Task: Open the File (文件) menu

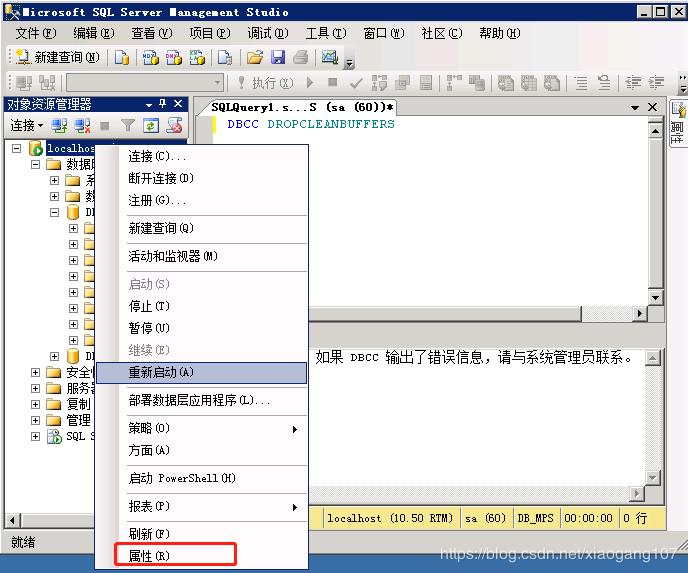Action: 36,33
